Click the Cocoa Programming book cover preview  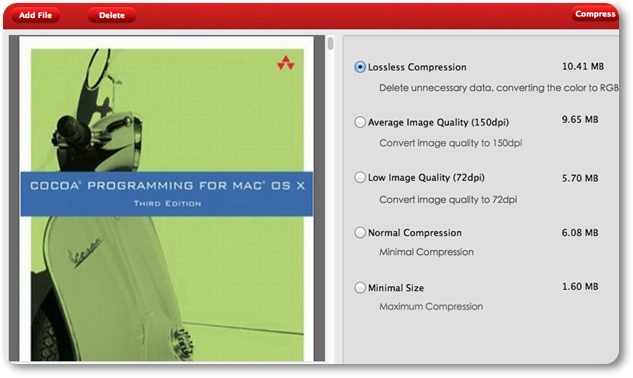[x=167, y=199]
